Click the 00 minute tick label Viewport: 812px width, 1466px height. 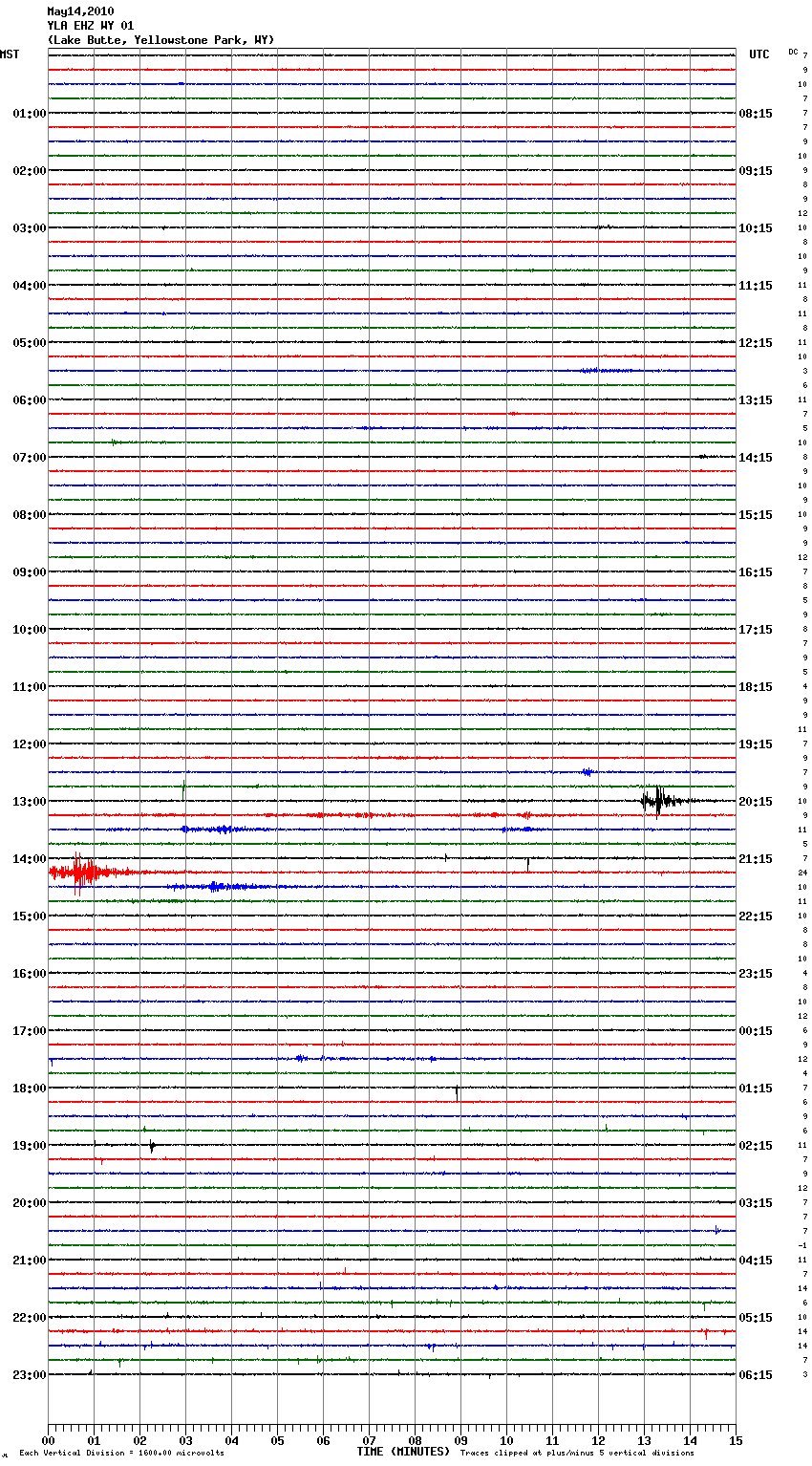(x=48, y=1440)
